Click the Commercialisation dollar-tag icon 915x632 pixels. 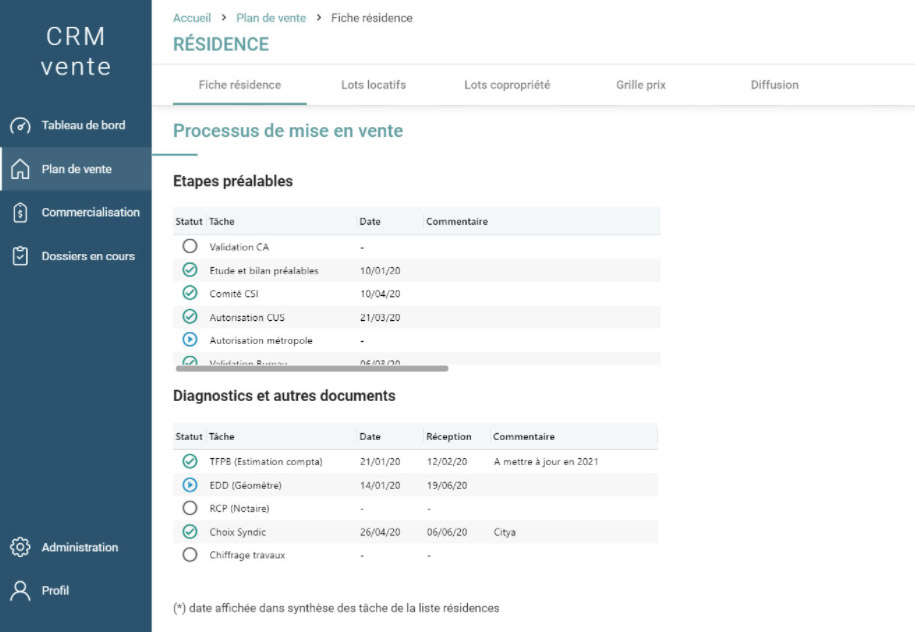20,212
